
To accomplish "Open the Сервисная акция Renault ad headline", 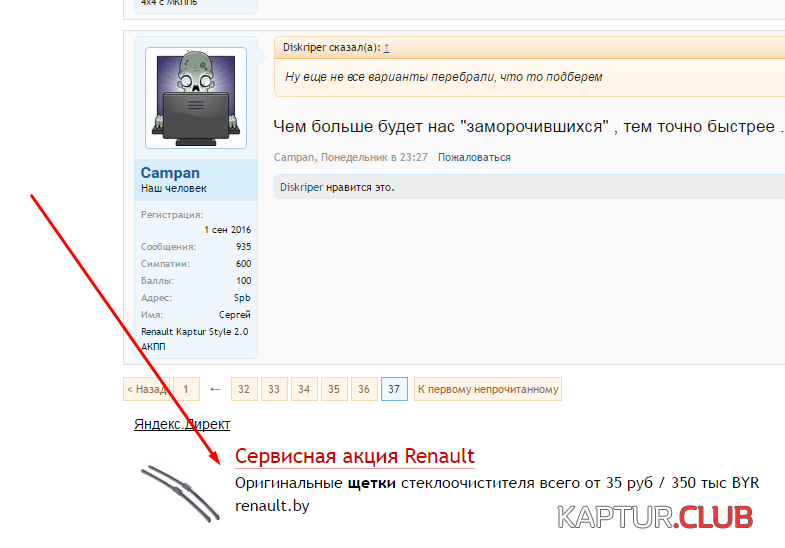I will tap(354, 456).
